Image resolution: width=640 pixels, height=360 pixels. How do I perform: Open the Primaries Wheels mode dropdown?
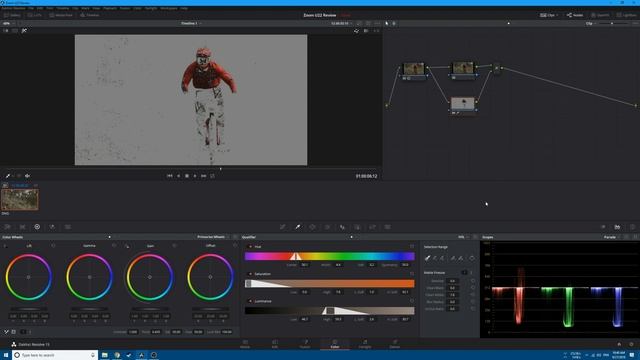pyautogui.click(x=213, y=237)
